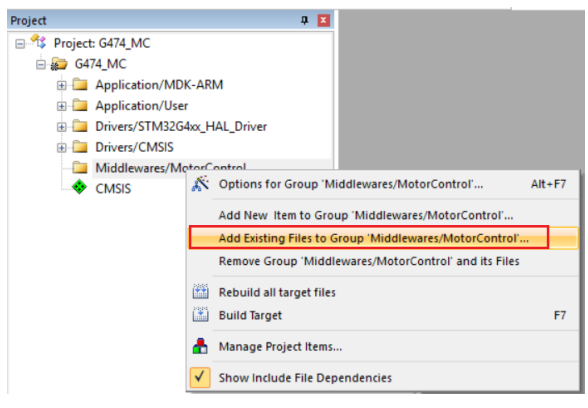The height and width of the screenshot is (408, 588).
Task: Collapse the Project: G474_MC root node
Action: point(20,44)
